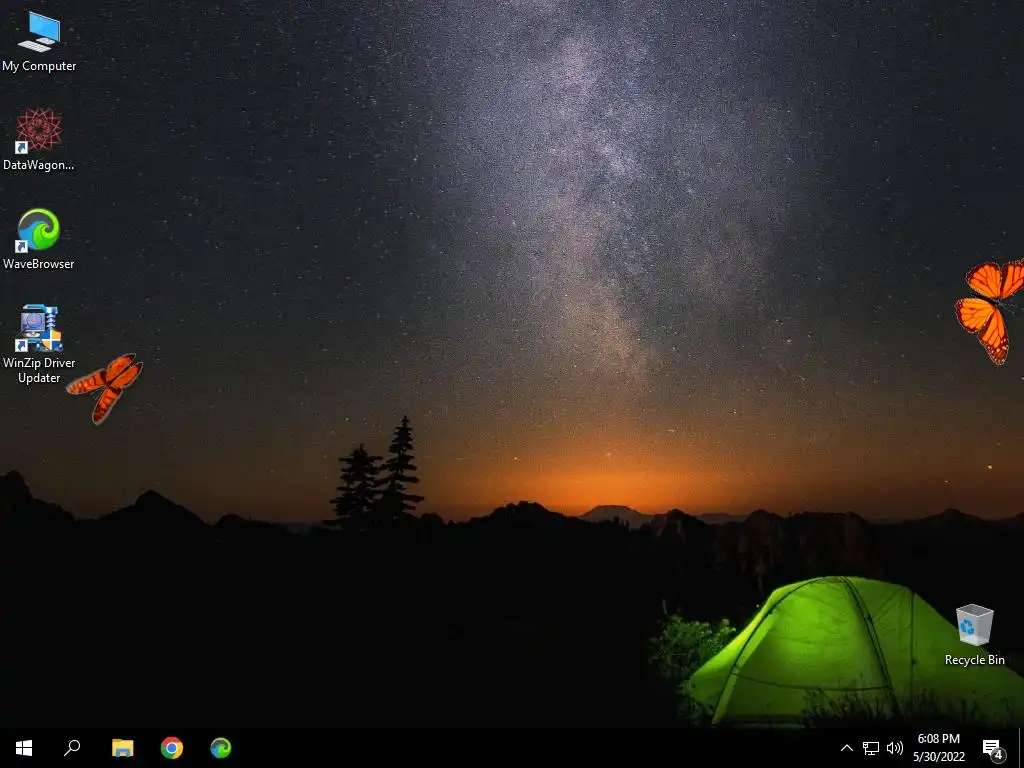The image size is (1024, 768).
Task: Select the WinZip Driver Updater shortcut
Action: [x=39, y=345]
